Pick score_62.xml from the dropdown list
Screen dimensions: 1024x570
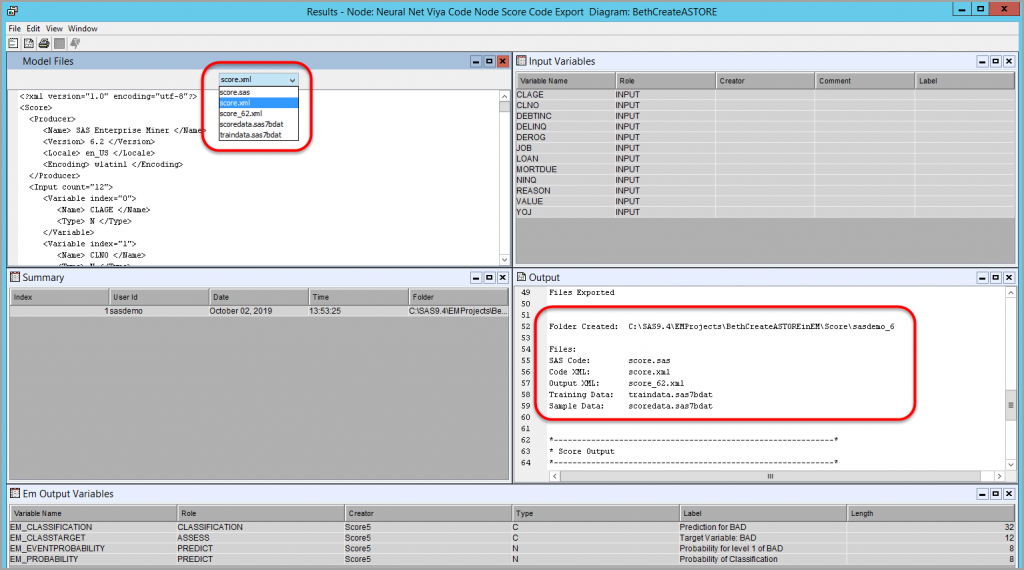point(241,114)
